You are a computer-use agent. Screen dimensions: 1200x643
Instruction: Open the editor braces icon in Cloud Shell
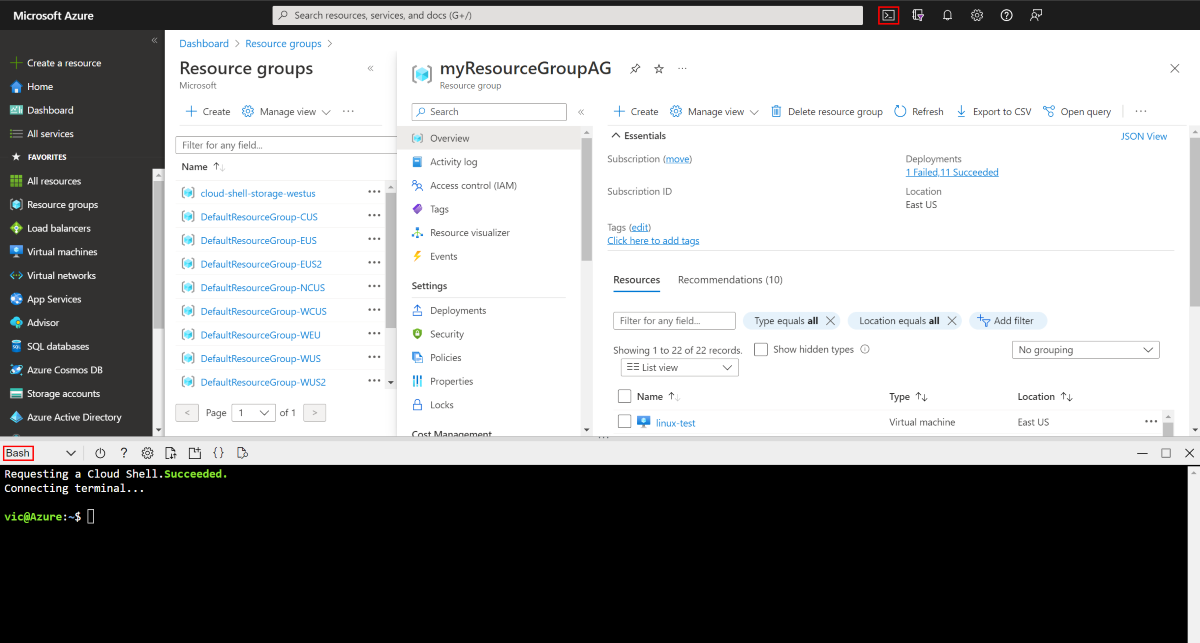click(x=219, y=453)
